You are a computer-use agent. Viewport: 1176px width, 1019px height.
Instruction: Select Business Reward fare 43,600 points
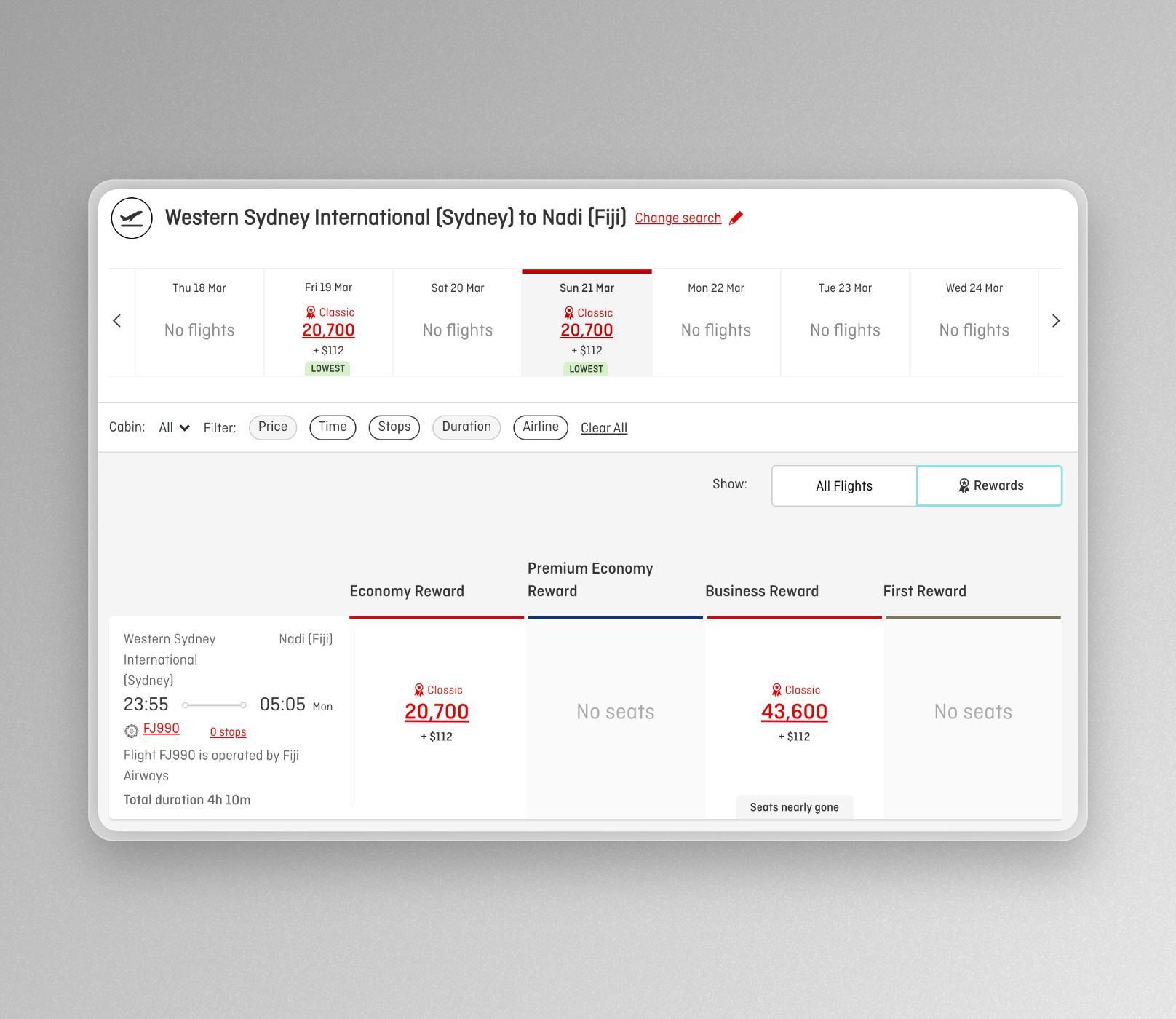(795, 712)
